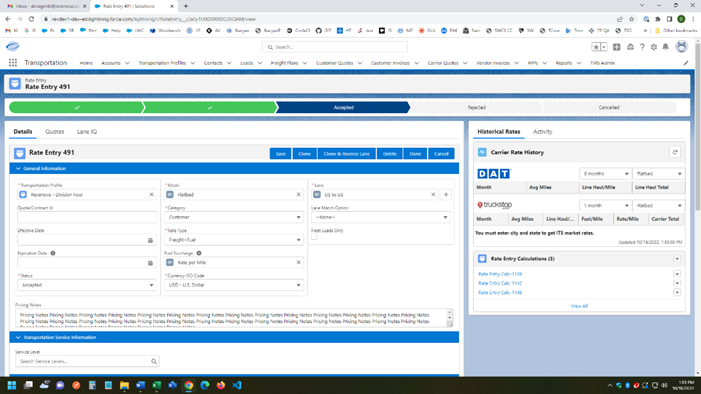The height and width of the screenshot is (394, 701).
Task: Open Global Actions plus icon
Action: 617,47
